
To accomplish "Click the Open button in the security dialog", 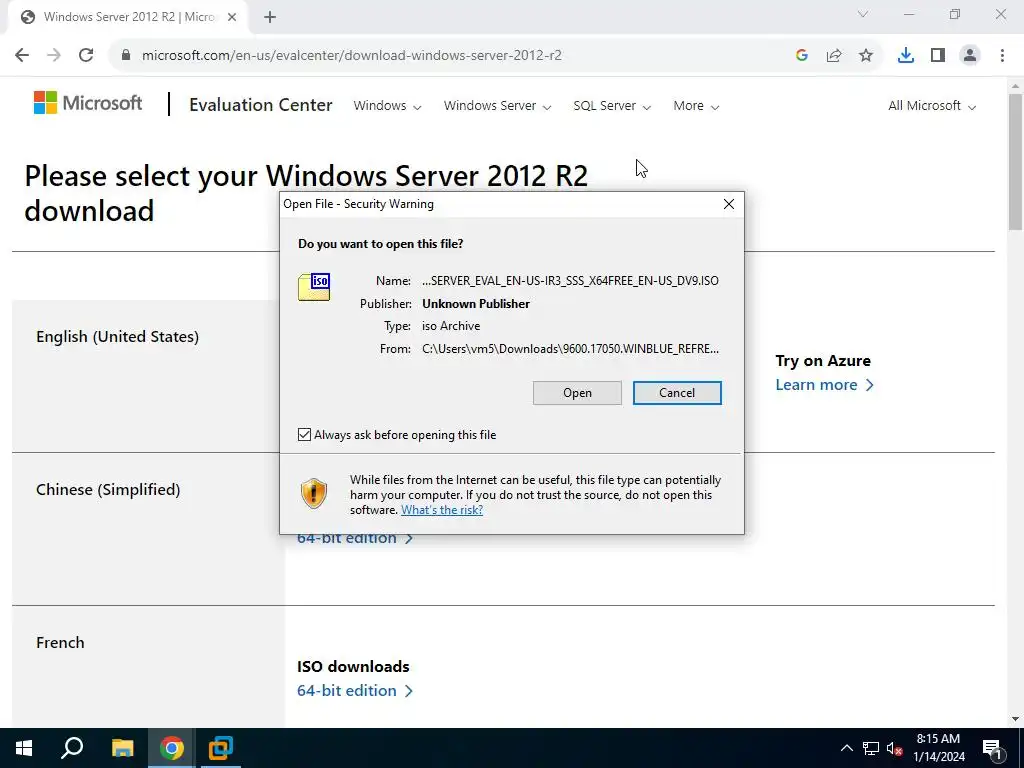I will click(577, 392).
